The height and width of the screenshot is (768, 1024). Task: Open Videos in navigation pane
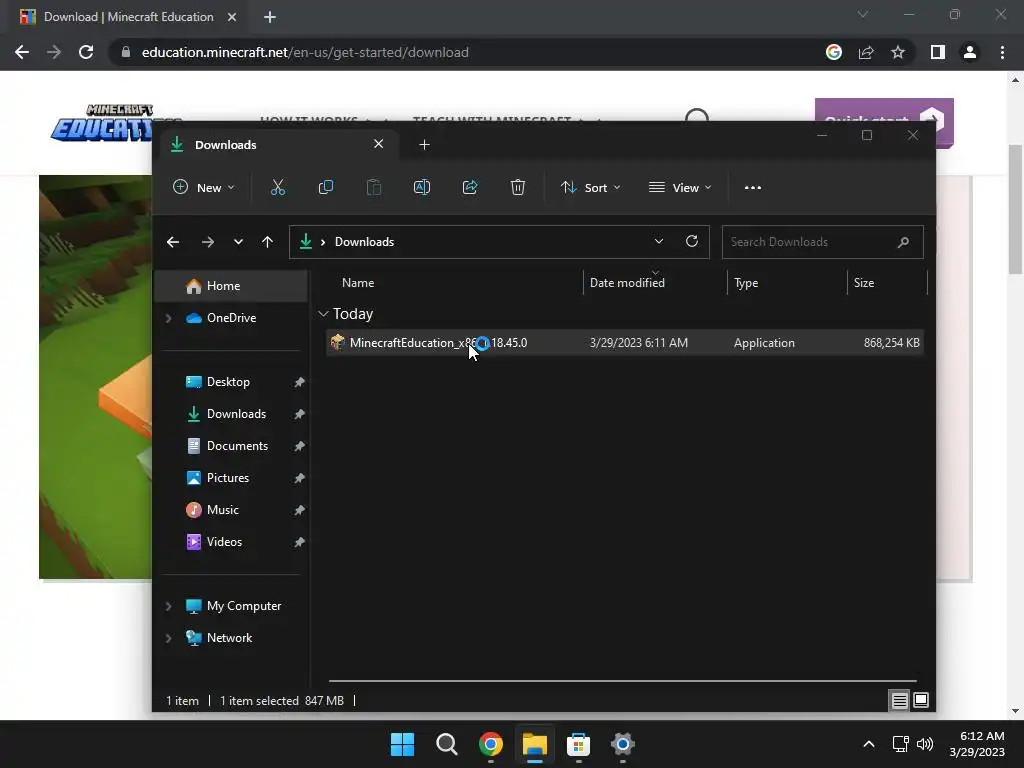[231, 542]
